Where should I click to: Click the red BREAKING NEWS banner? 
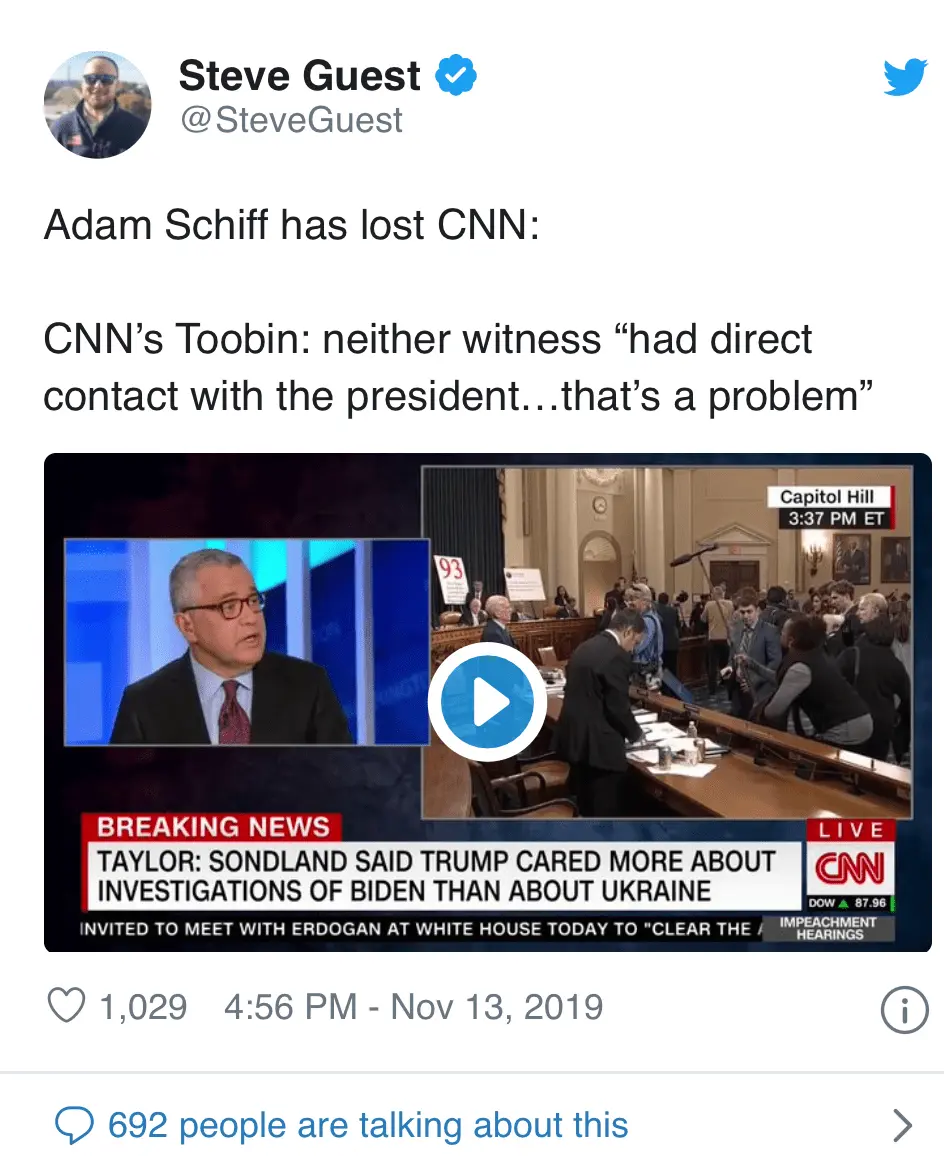pyautogui.click(x=212, y=827)
